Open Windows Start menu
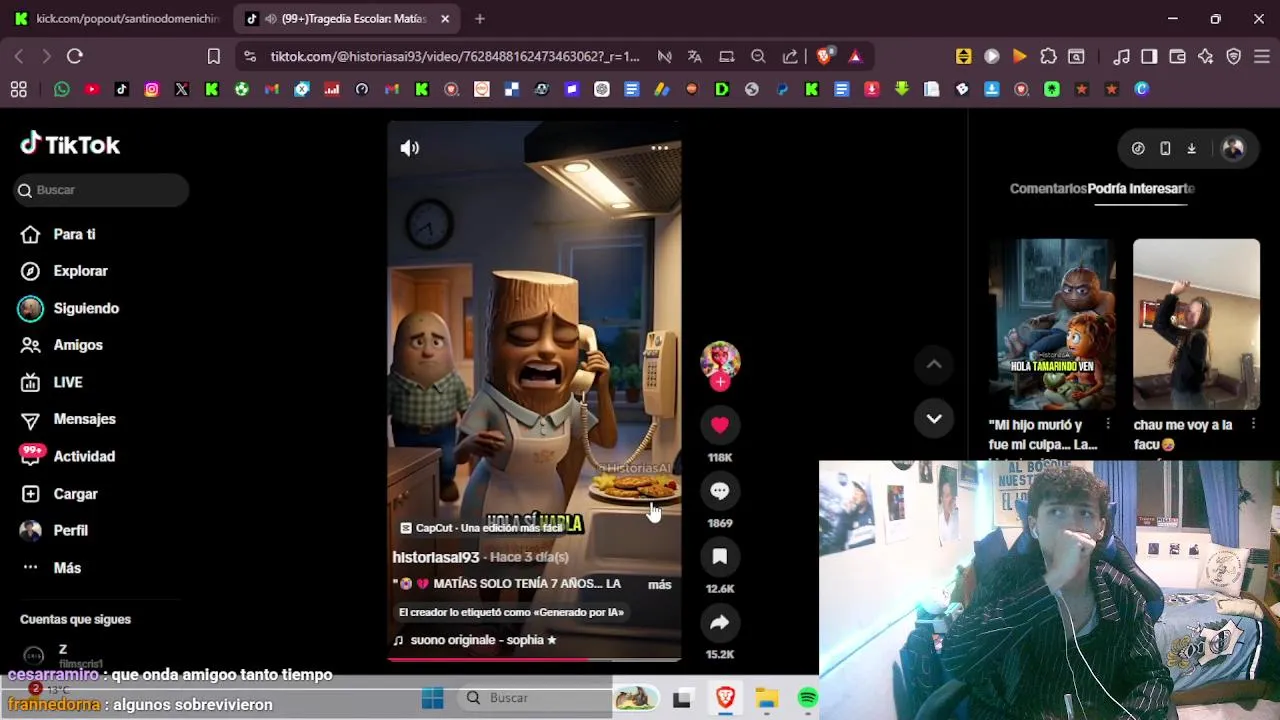Image resolution: width=1280 pixels, height=720 pixels. tap(432, 698)
